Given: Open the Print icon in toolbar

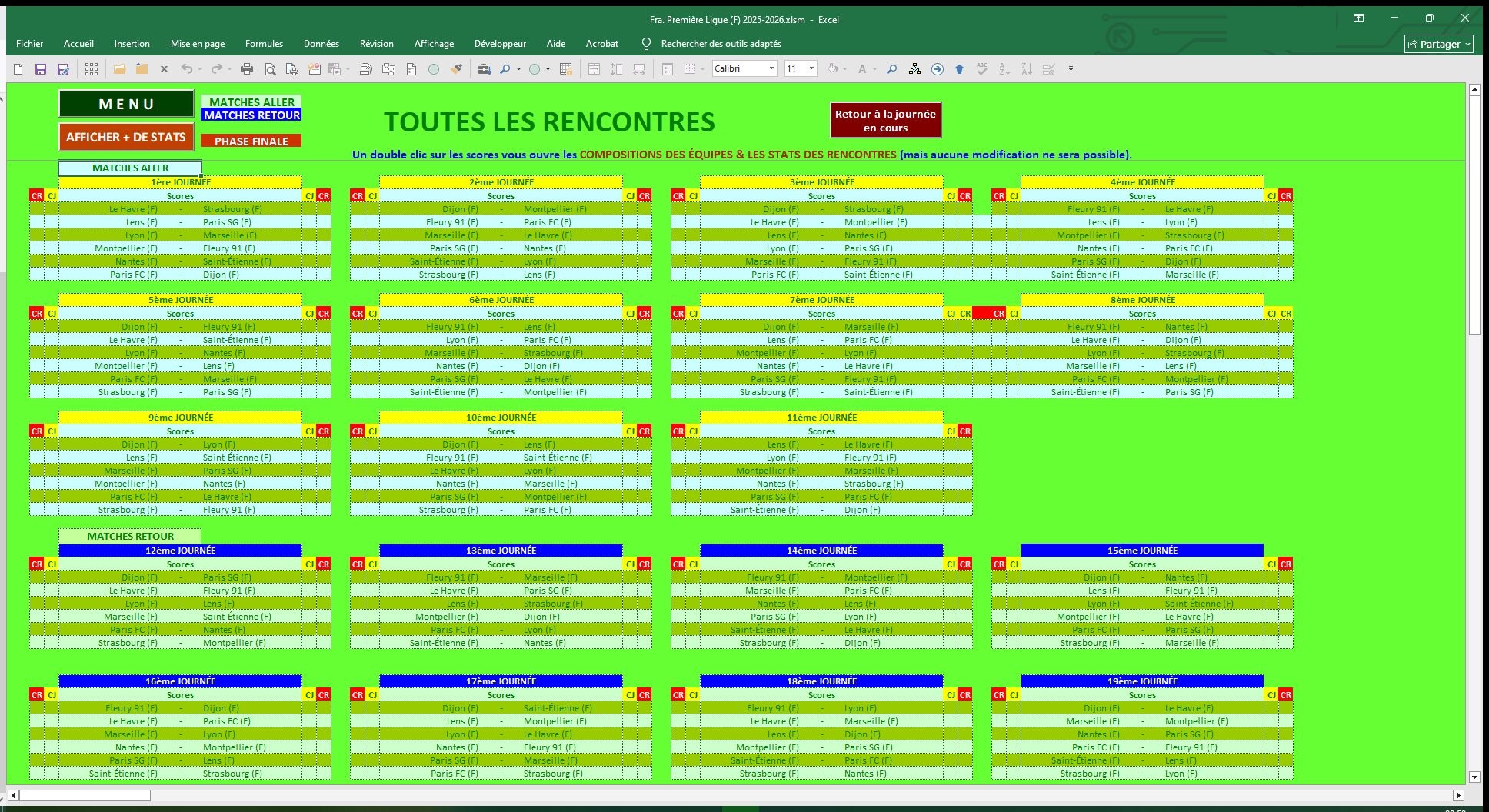Looking at the screenshot, I should point(247,69).
